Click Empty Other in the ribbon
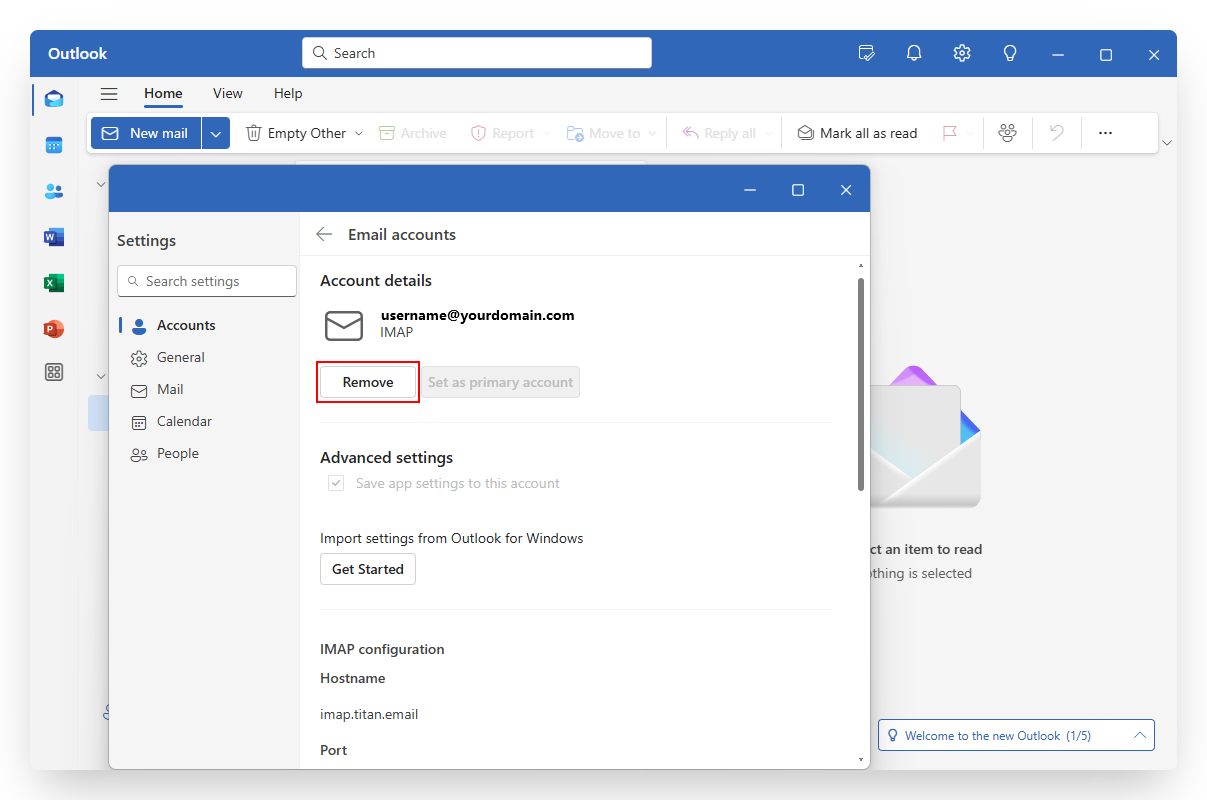The height and width of the screenshot is (800, 1207). point(296,133)
